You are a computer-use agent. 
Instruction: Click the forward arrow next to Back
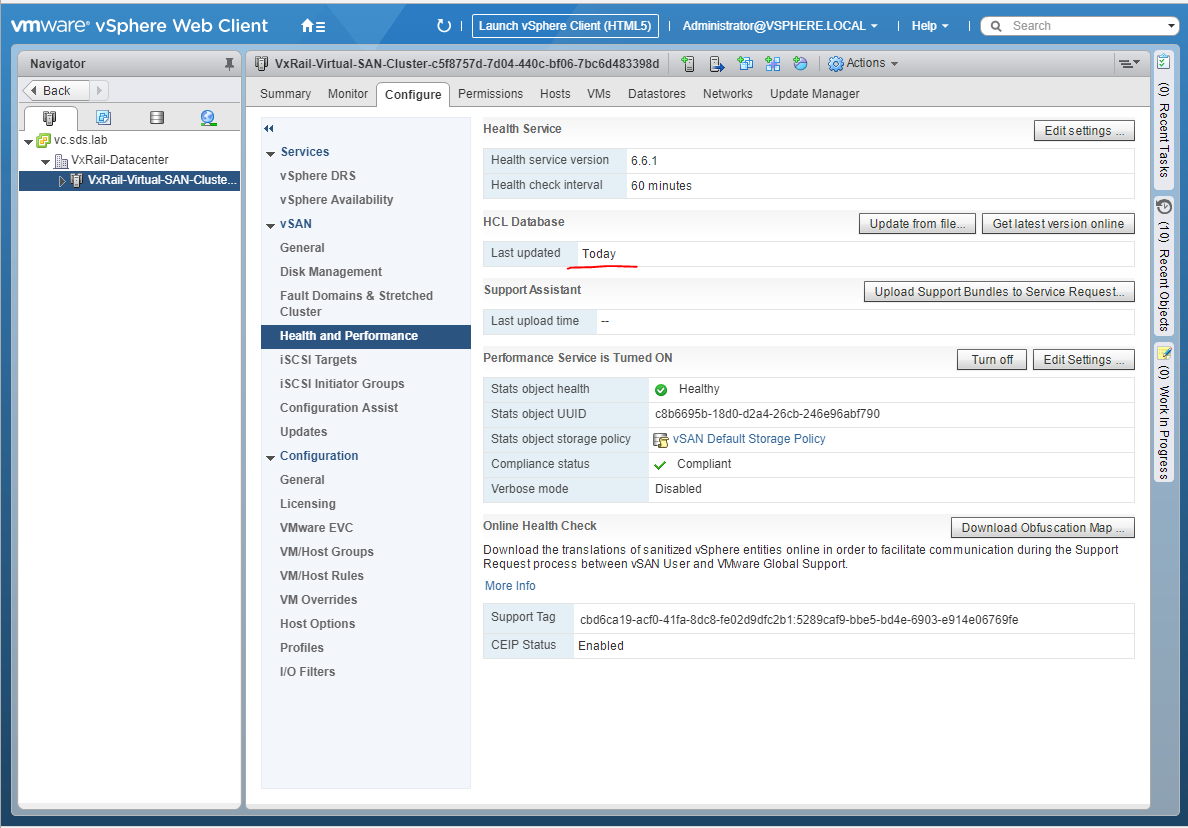coord(99,90)
